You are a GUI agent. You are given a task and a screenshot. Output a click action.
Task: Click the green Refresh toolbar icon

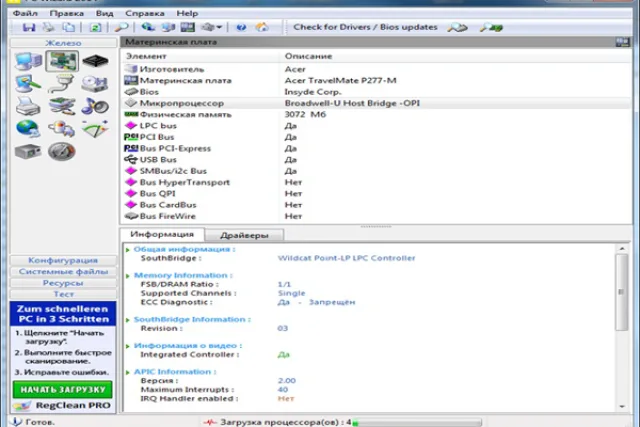[95, 27]
